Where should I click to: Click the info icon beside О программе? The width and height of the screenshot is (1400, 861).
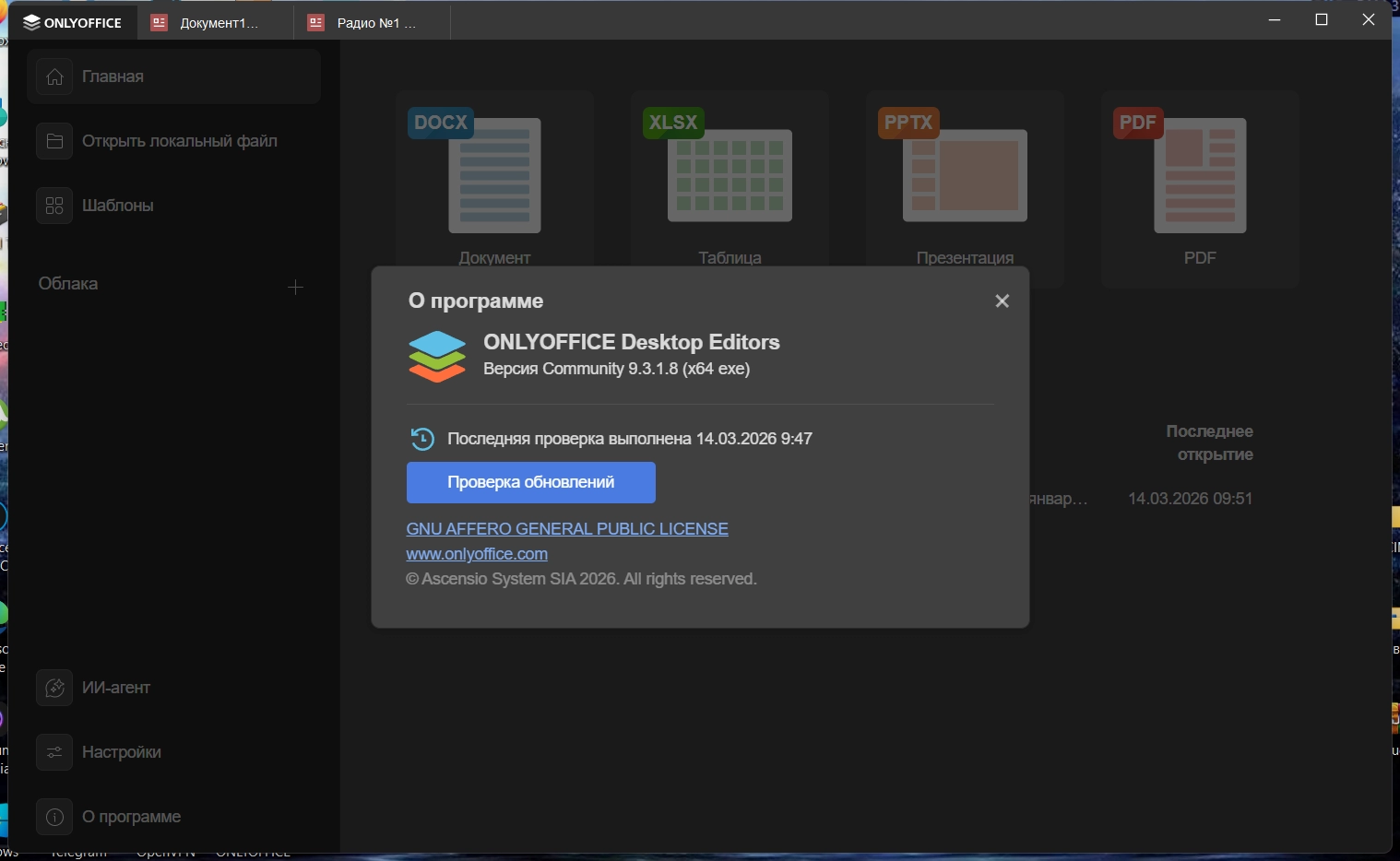tap(54, 817)
